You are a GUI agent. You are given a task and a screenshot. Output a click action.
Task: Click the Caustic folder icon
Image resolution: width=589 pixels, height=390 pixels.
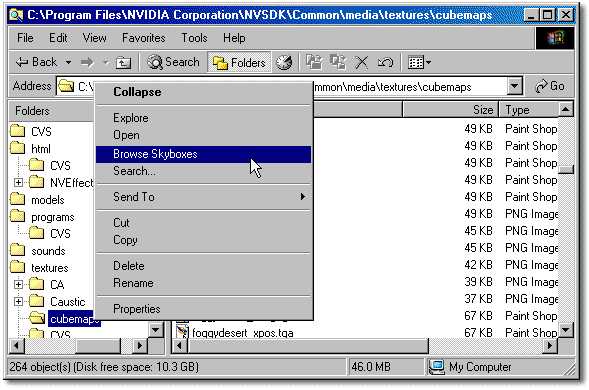[x=37, y=301]
